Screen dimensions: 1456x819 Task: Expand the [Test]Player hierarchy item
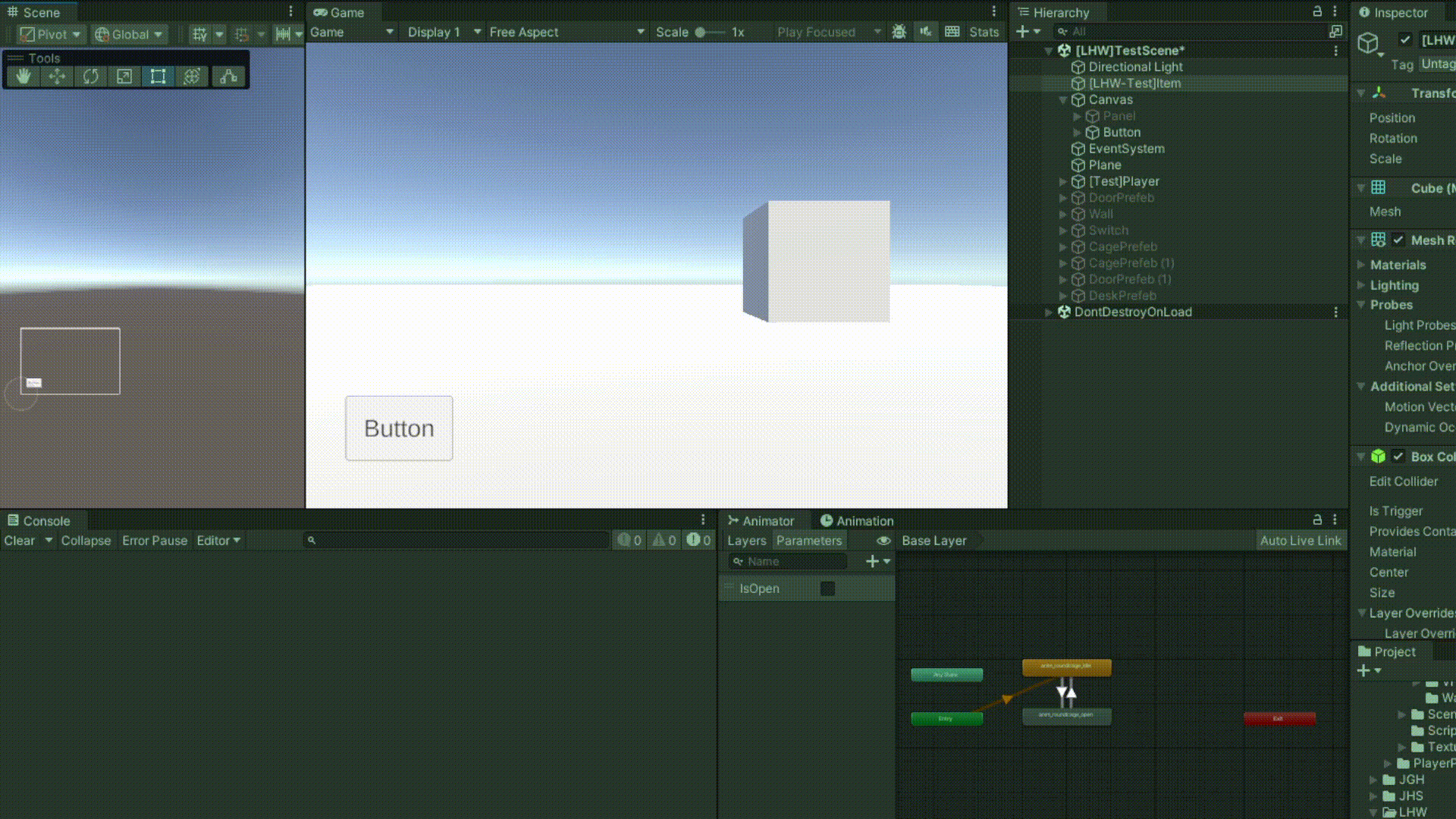[1063, 182]
